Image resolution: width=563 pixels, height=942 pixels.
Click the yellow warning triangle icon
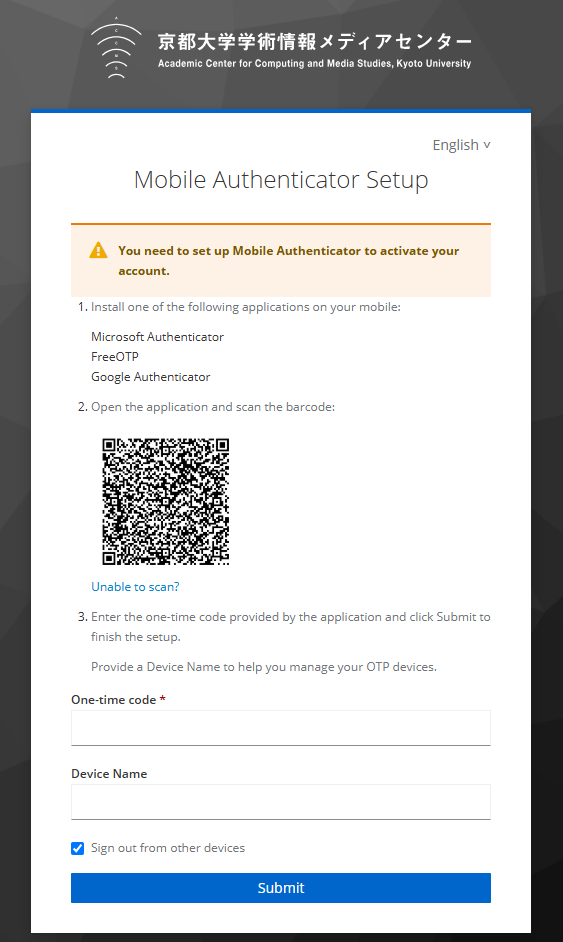[99, 251]
